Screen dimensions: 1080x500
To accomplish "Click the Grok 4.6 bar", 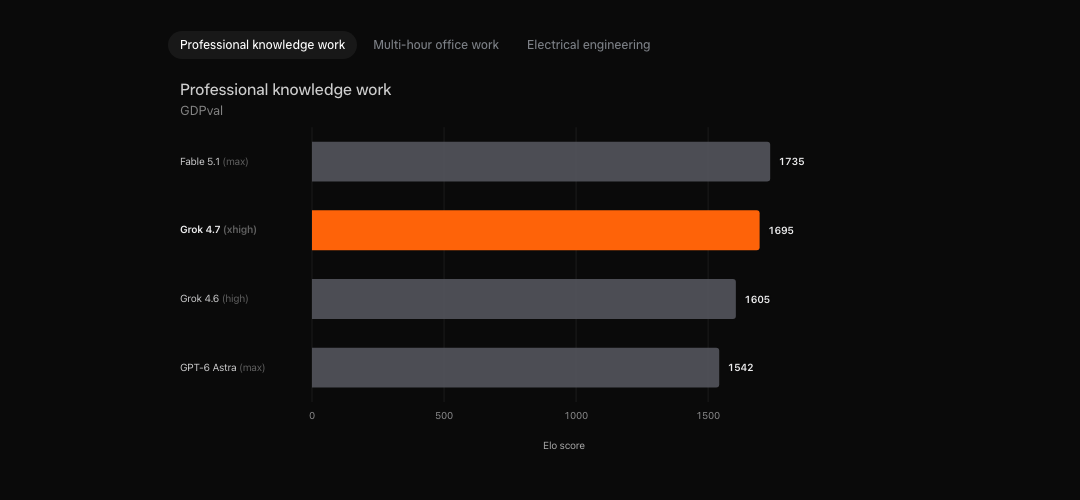I will click(x=523, y=299).
